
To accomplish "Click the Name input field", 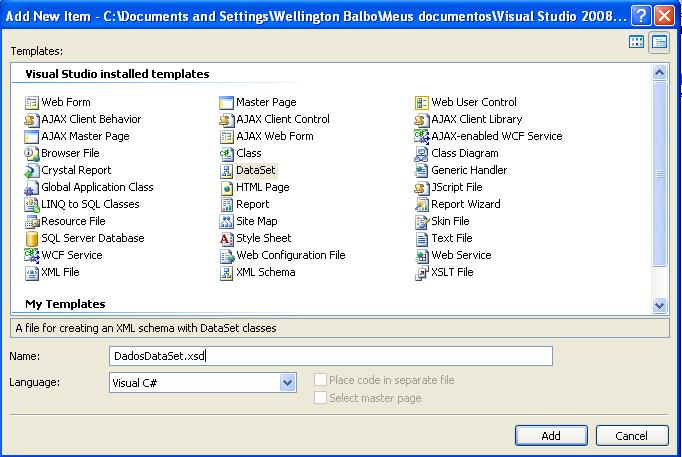I will (x=330, y=356).
